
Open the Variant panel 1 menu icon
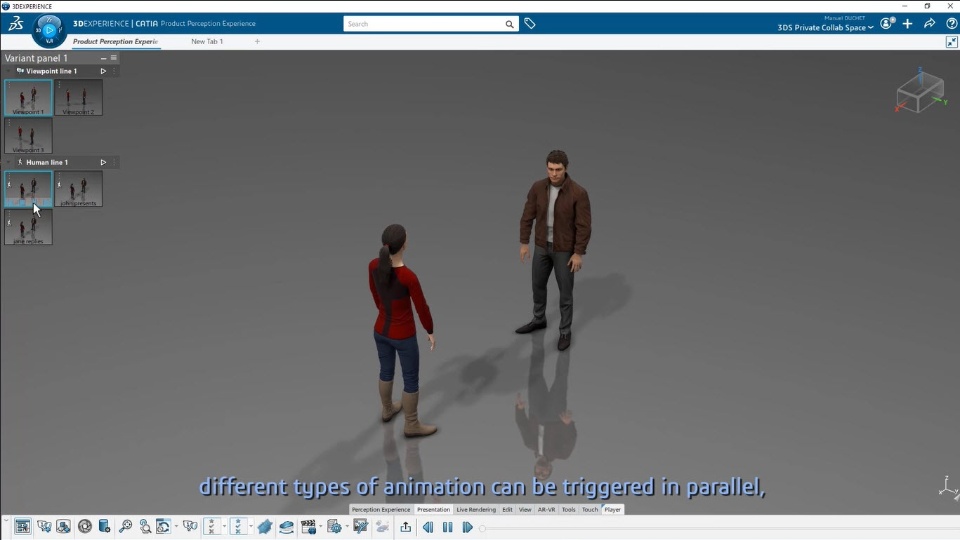pos(114,58)
